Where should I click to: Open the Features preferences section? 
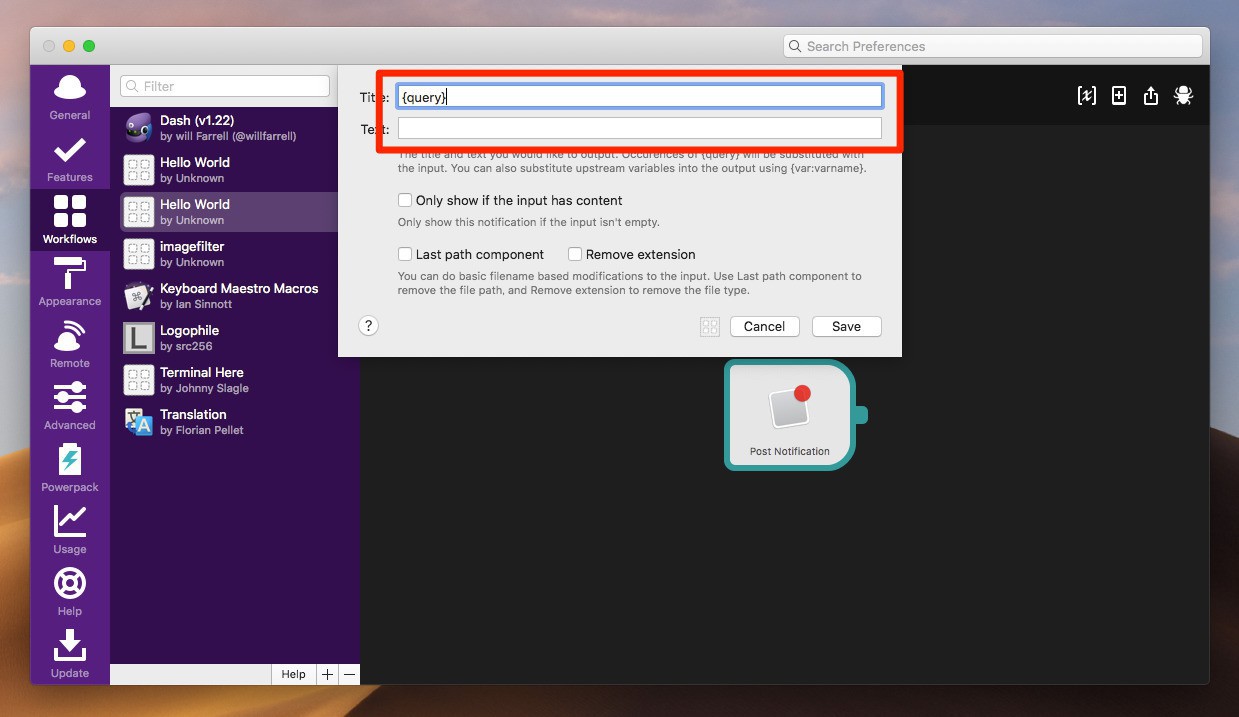point(70,160)
